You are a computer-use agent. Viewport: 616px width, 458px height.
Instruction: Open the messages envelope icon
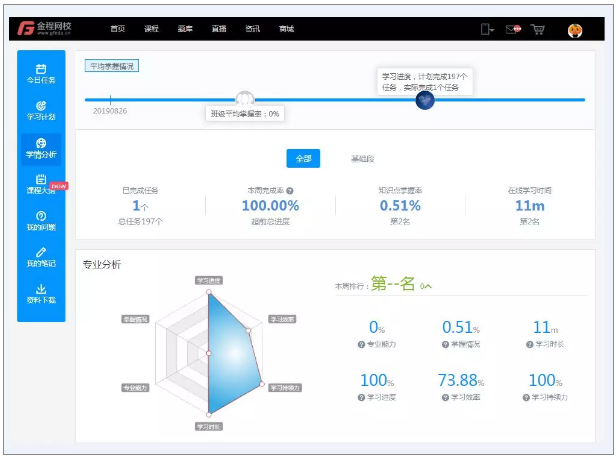(x=513, y=30)
